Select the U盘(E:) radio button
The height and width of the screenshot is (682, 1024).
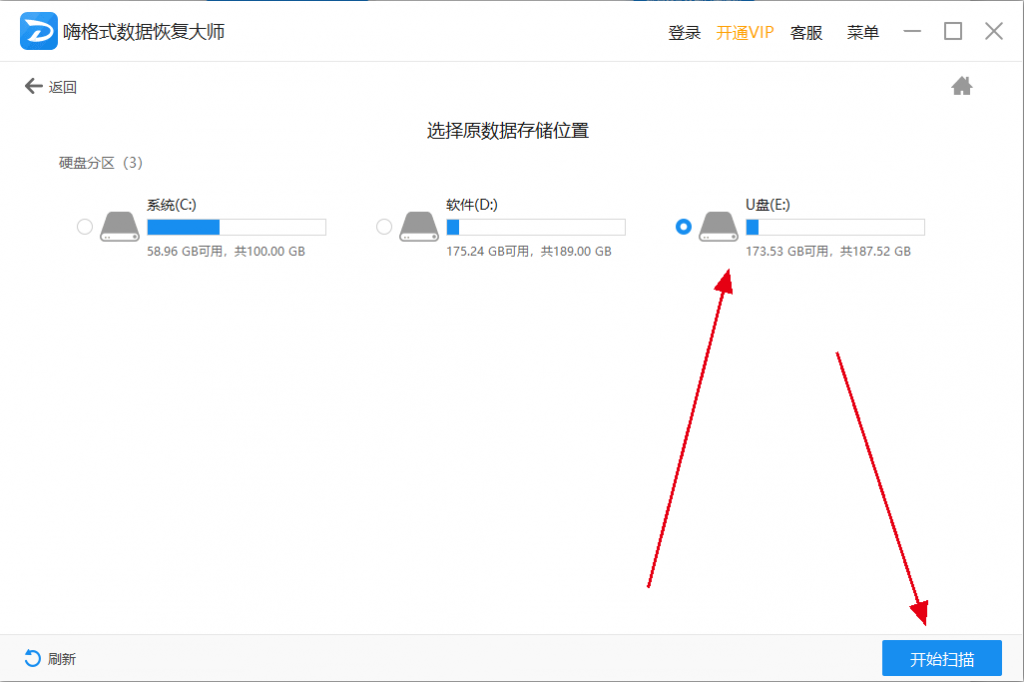[683, 227]
